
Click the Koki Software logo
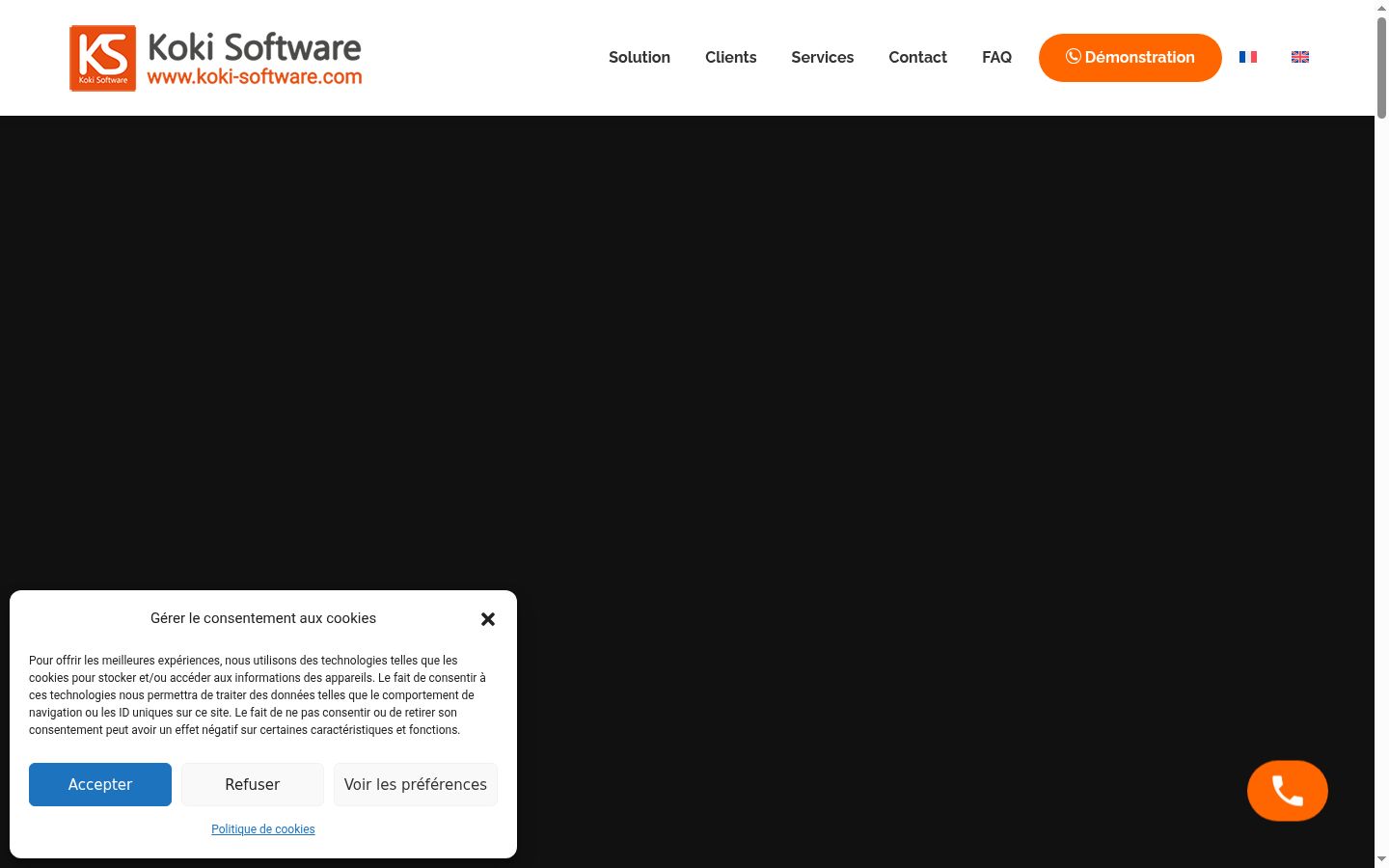[x=216, y=58]
